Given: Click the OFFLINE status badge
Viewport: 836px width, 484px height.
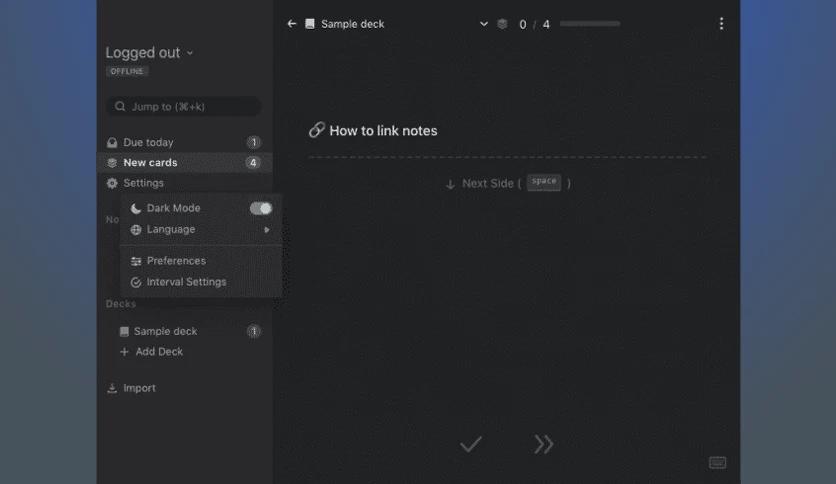Looking at the screenshot, I should pos(127,71).
